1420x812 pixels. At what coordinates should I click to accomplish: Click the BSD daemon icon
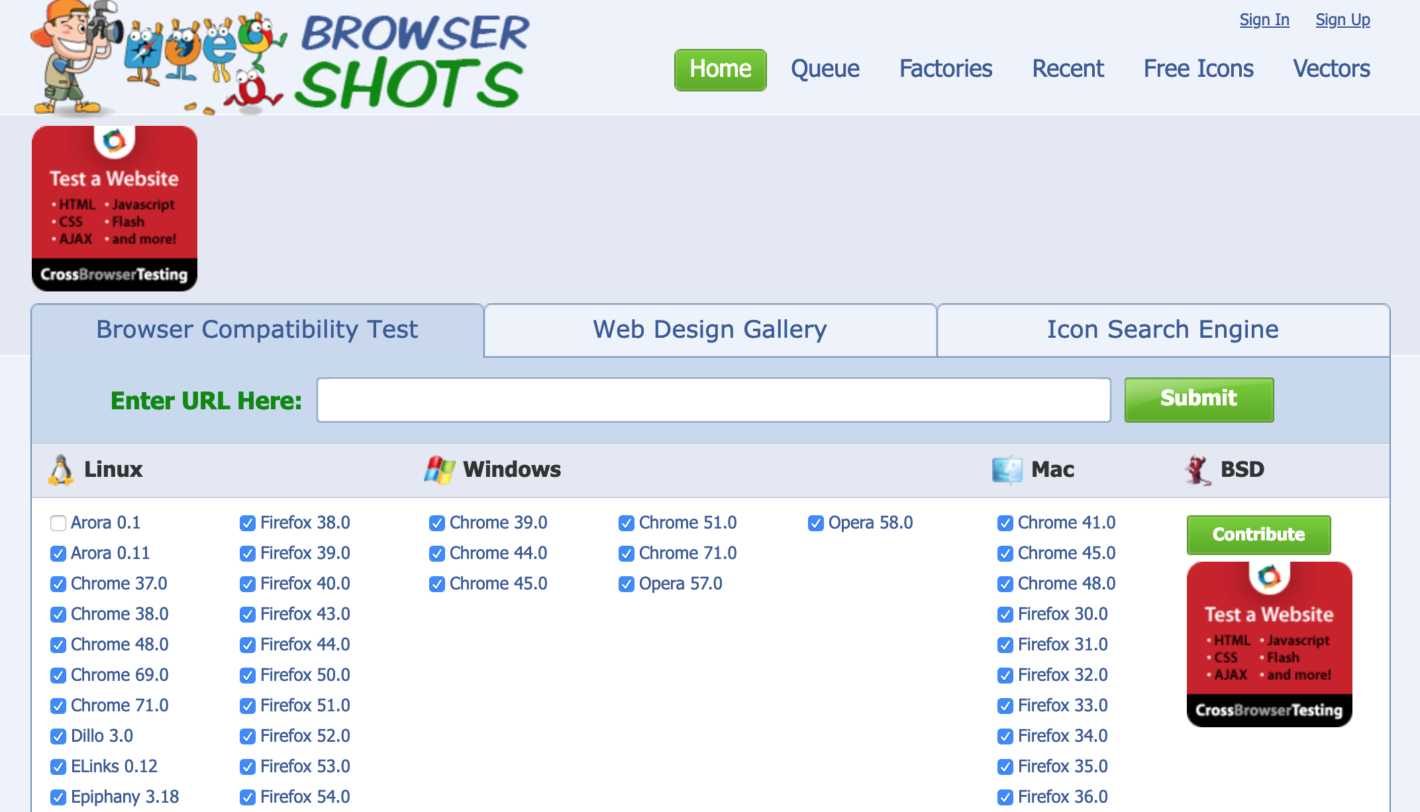tap(1197, 470)
